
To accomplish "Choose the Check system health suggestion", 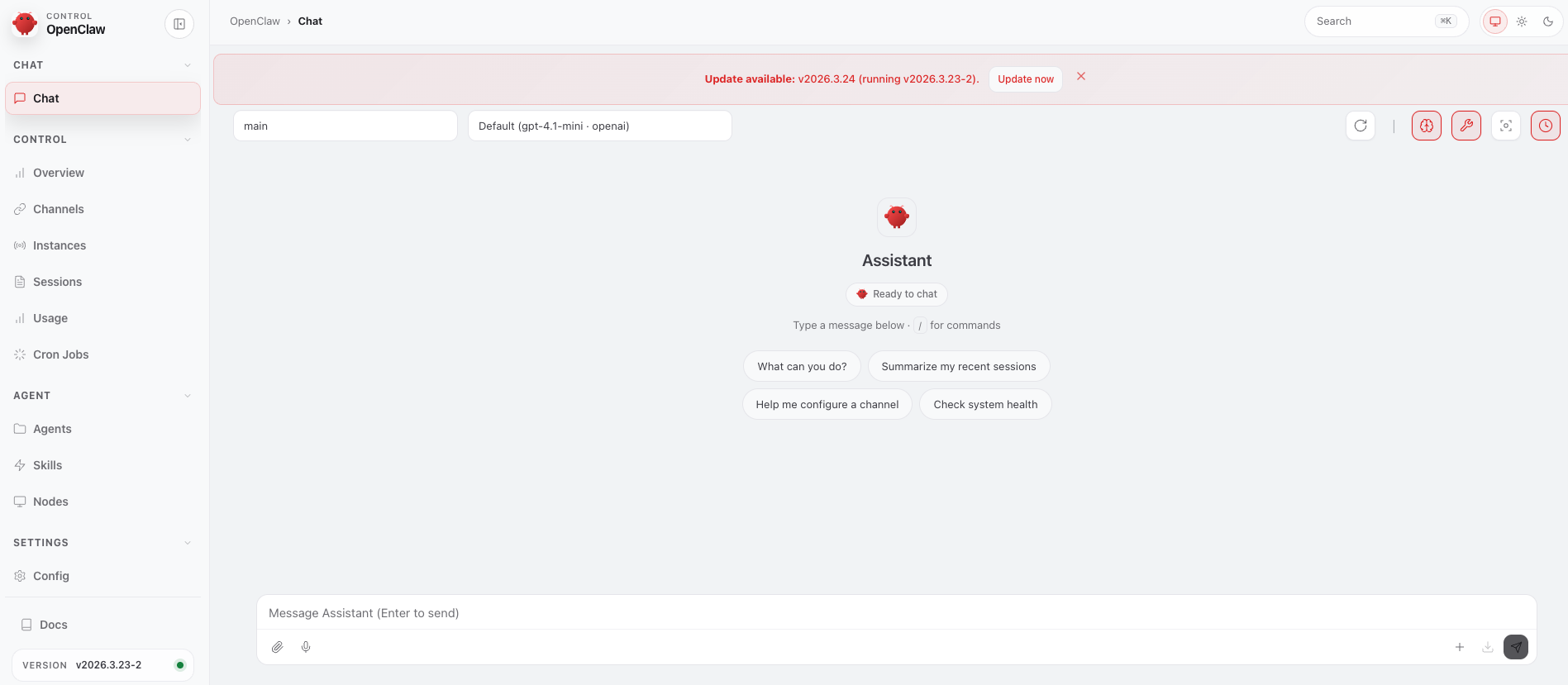I will (x=984, y=404).
